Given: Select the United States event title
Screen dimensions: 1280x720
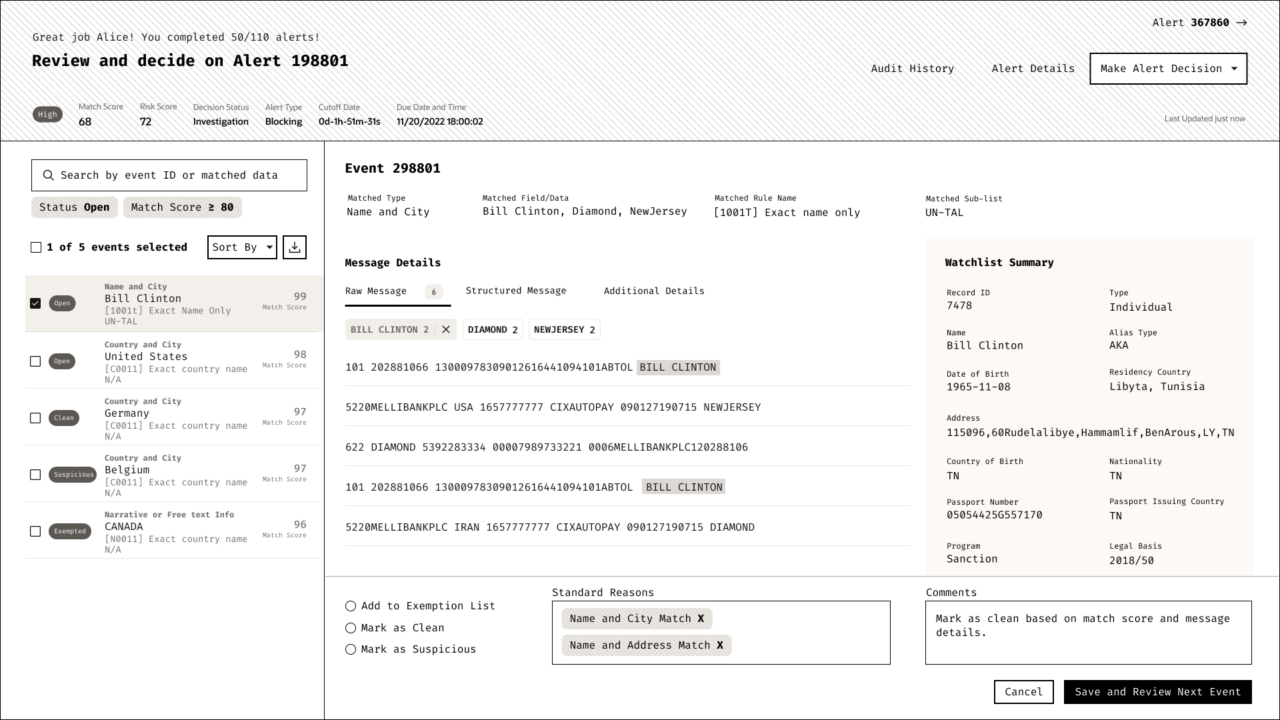Looking at the screenshot, I should point(146,356).
